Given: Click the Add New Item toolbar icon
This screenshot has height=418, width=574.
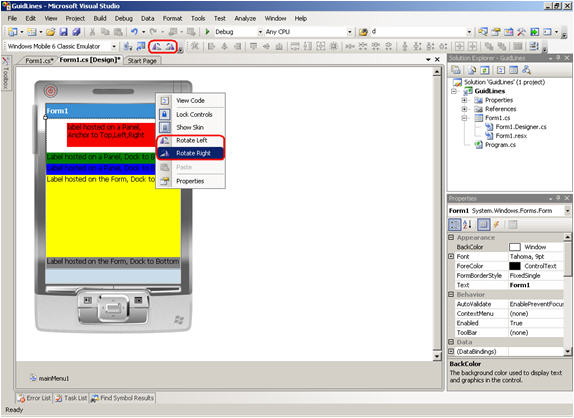Looking at the screenshot, I should 32,32.
